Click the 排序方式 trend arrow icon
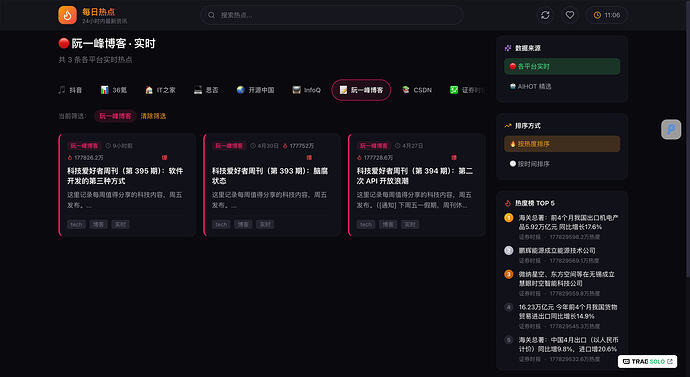 point(508,126)
